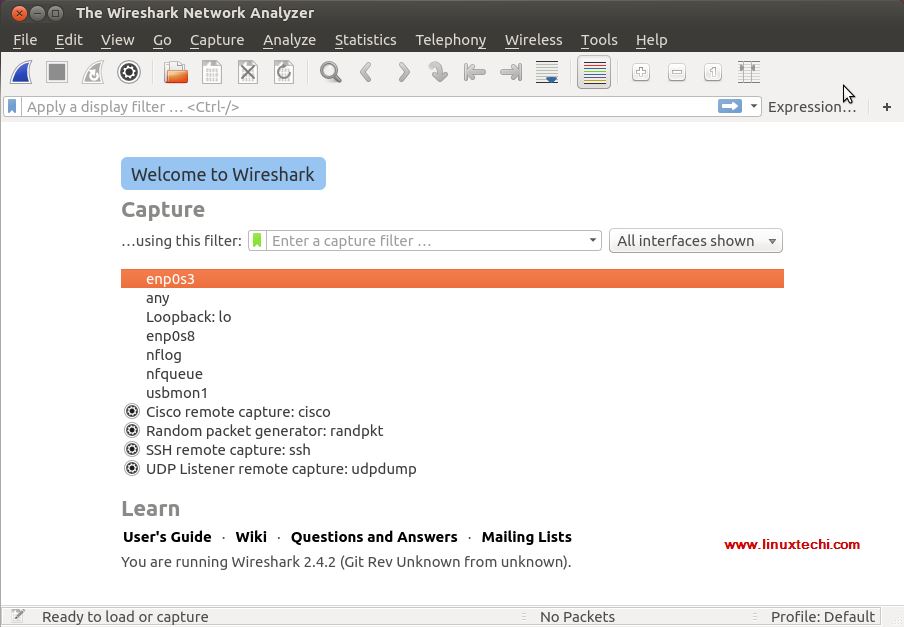Click the Expression button
904x627 pixels.
[812, 106]
